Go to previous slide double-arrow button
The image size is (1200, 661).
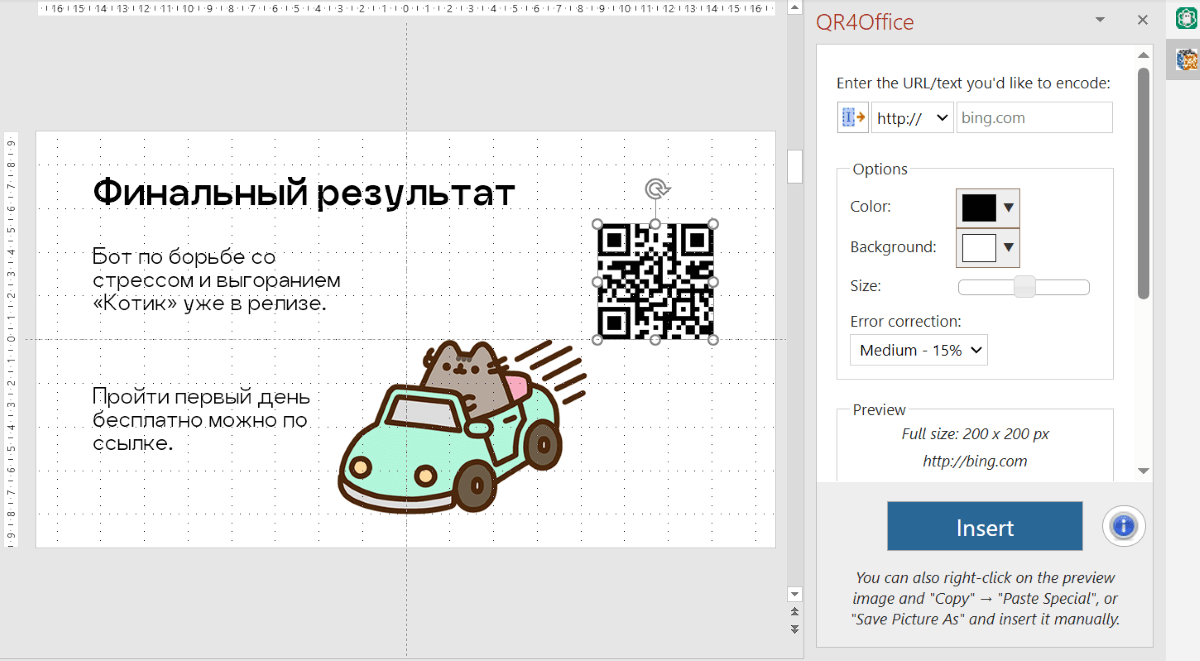(795, 611)
